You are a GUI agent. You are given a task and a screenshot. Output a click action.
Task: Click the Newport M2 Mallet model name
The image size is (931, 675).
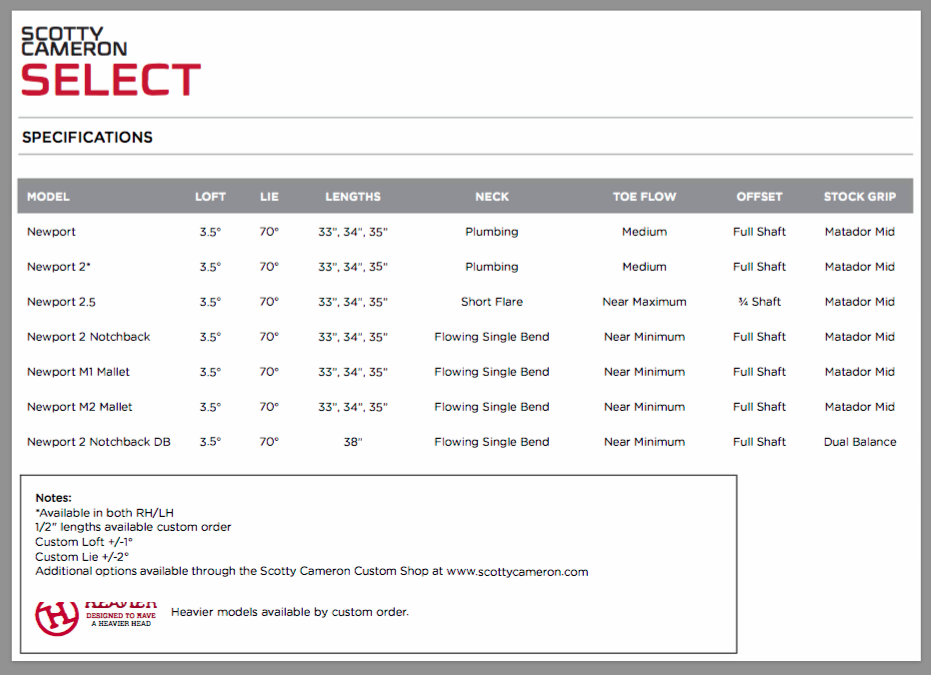pyautogui.click(x=79, y=407)
